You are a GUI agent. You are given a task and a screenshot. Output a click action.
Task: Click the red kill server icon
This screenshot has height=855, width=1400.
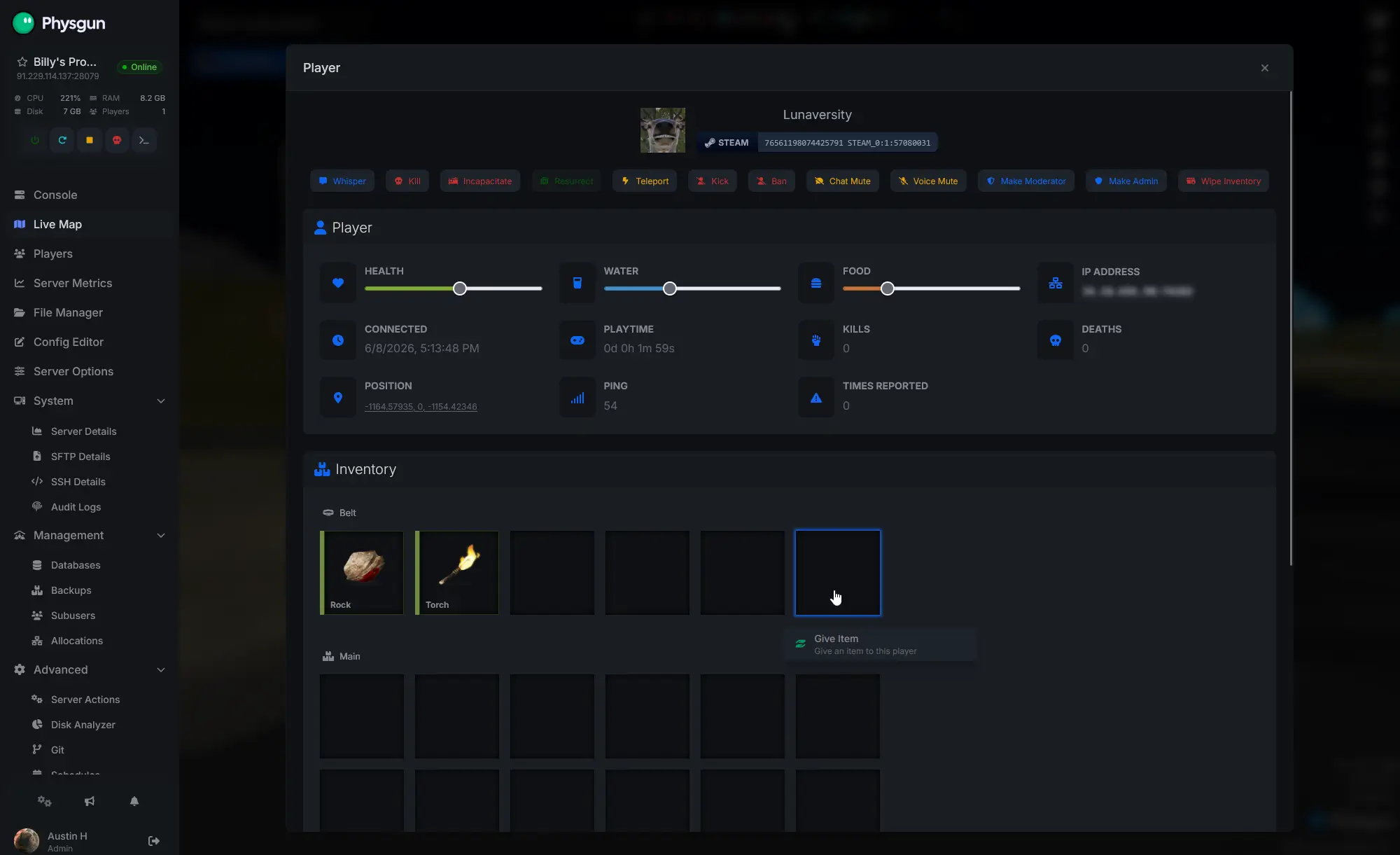(117, 140)
